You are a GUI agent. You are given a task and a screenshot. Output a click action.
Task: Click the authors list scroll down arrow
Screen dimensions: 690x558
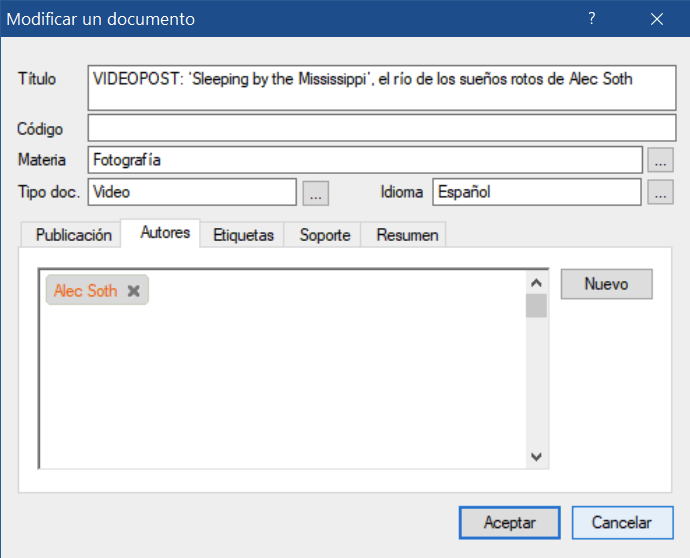(537, 456)
